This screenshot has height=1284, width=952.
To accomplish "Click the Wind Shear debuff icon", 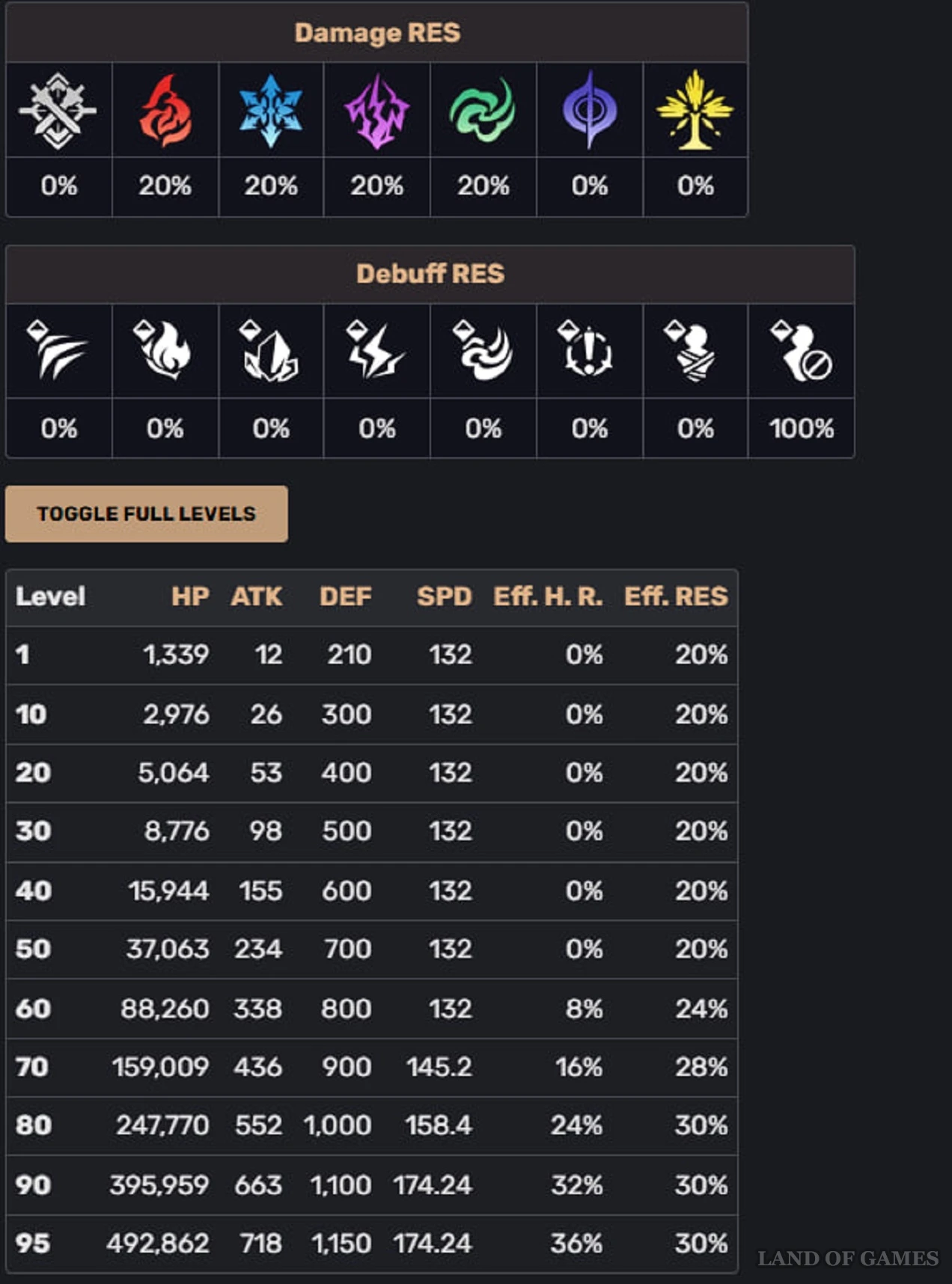I will (483, 351).
